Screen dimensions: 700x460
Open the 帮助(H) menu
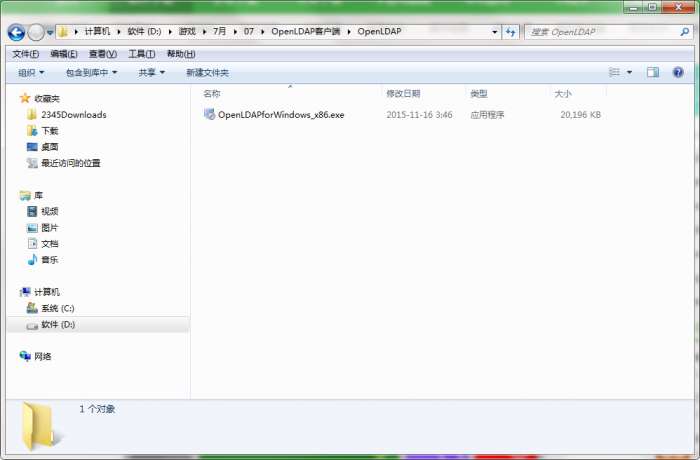click(x=181, y=54)
